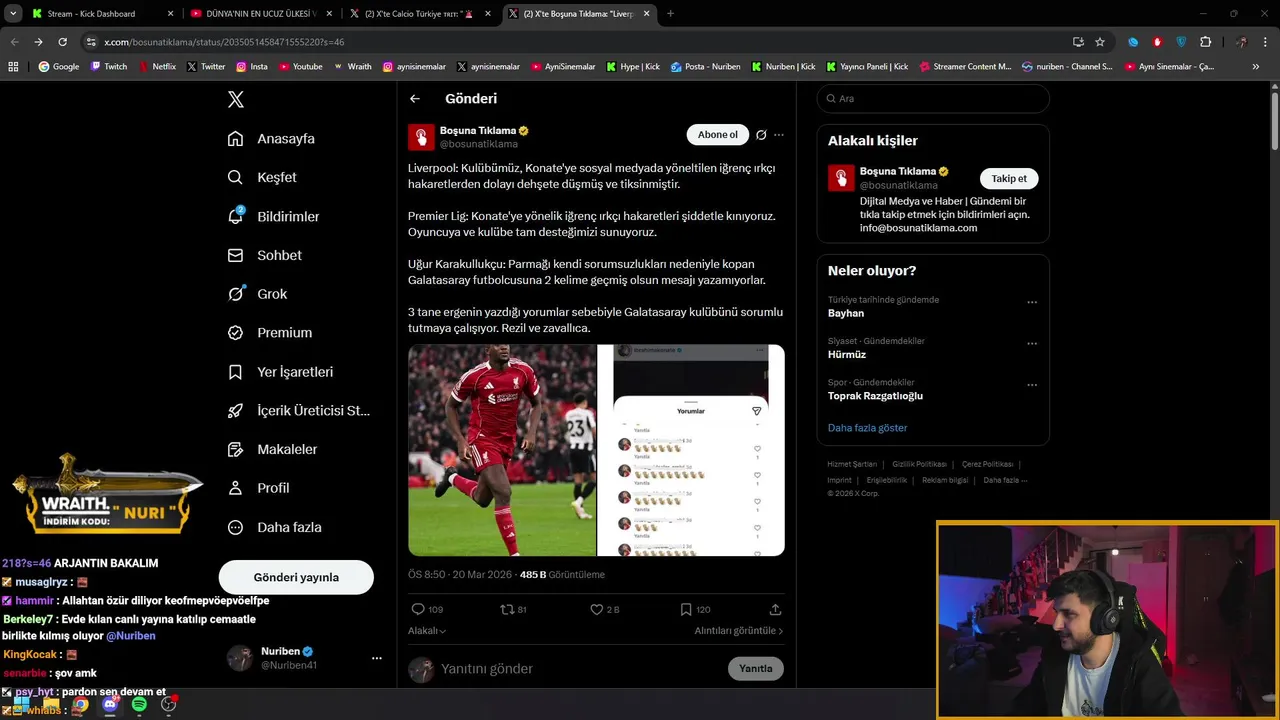Click Takip et for Boşuna Tıklama
Image resolution: width=1280 pixels, height=720 pixels.
point(1009,178)
